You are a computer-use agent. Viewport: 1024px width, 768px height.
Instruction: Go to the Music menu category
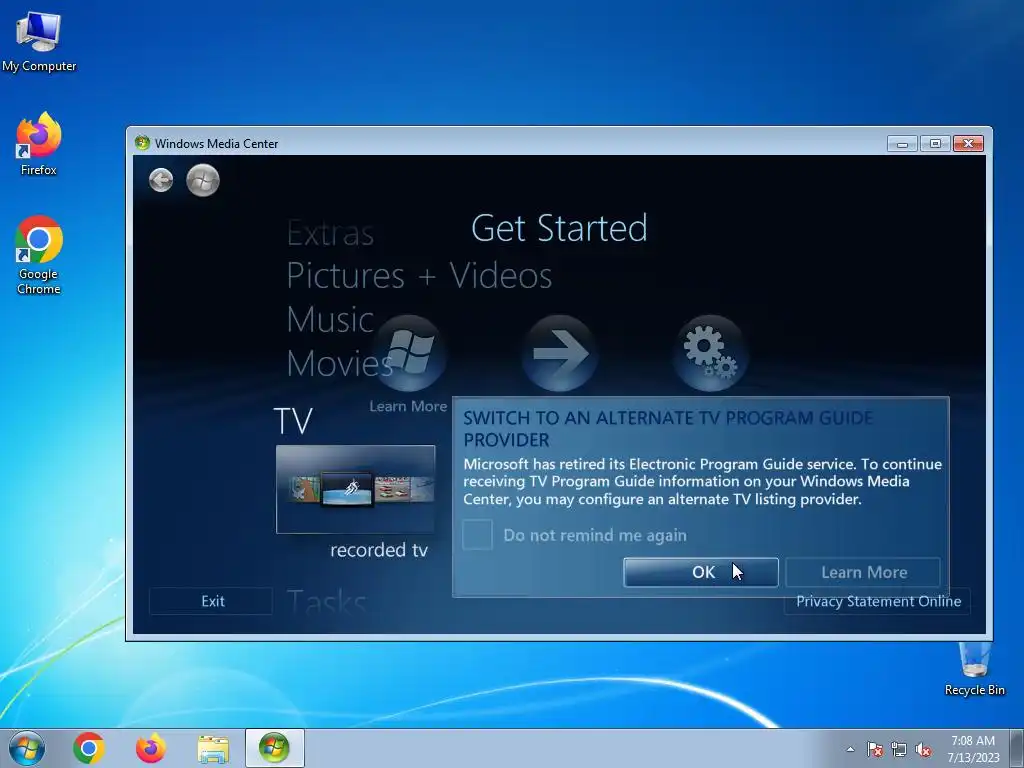pyautogui.click(x=330, y=319)
